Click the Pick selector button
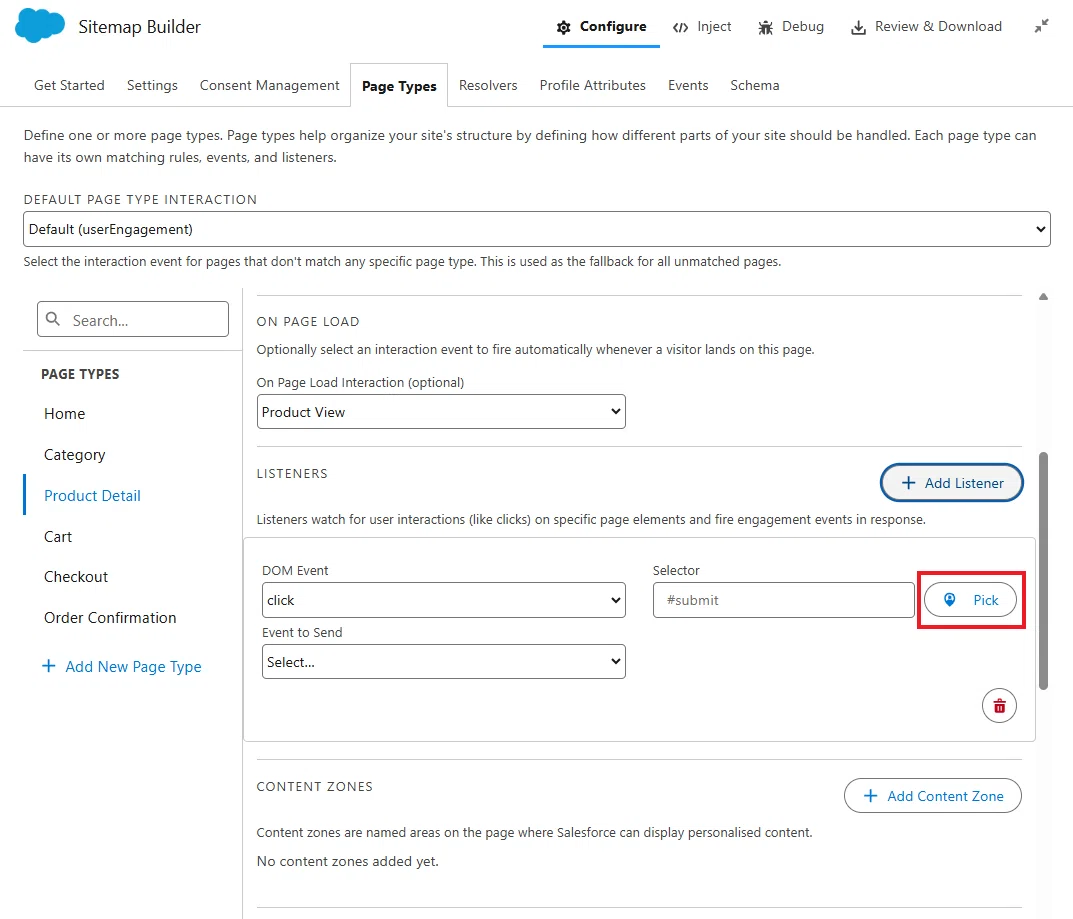The image size is (1073, 919). [x=970, y=600]
